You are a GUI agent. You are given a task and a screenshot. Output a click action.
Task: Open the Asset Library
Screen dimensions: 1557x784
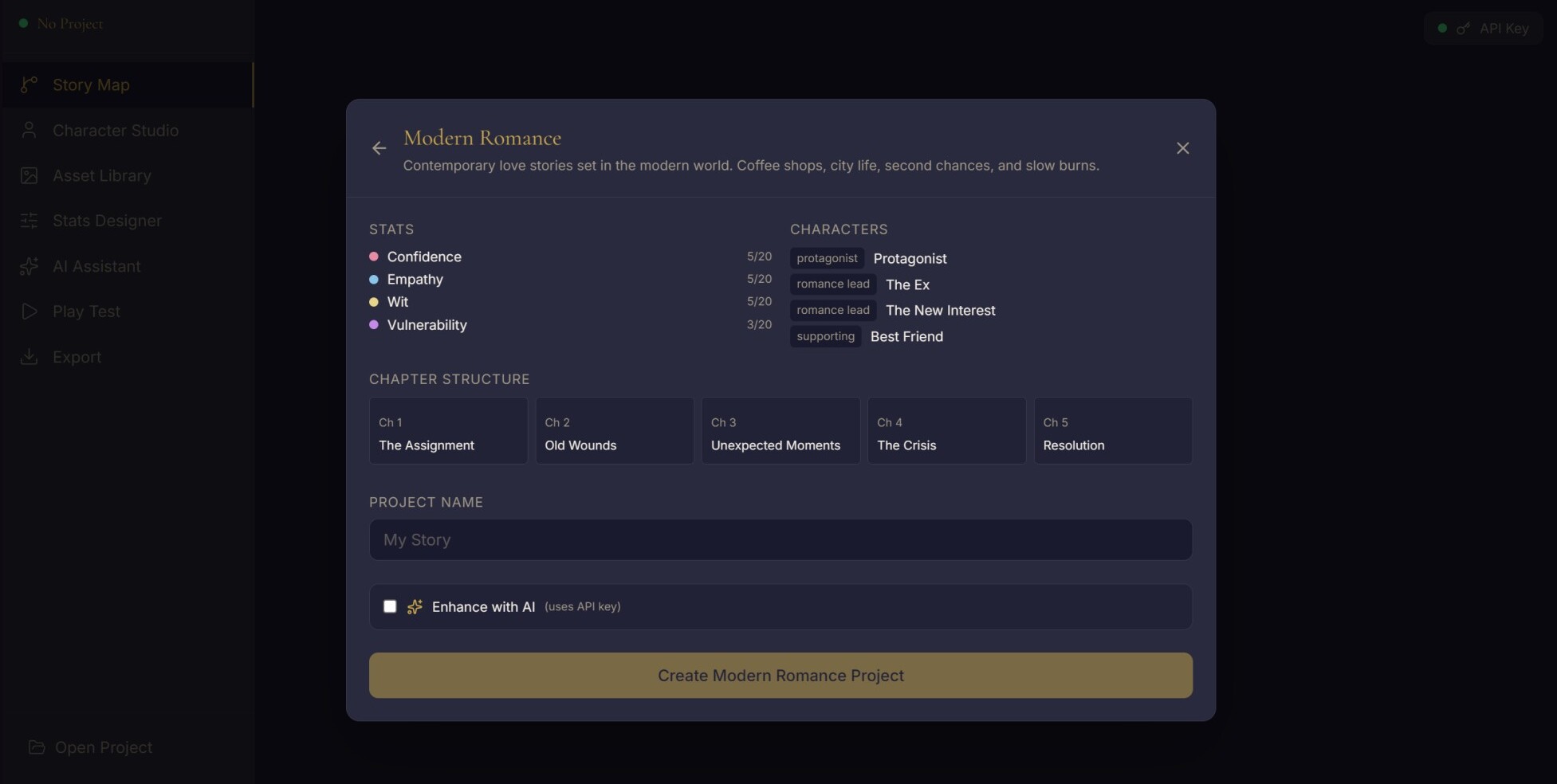tap(101, 175)
